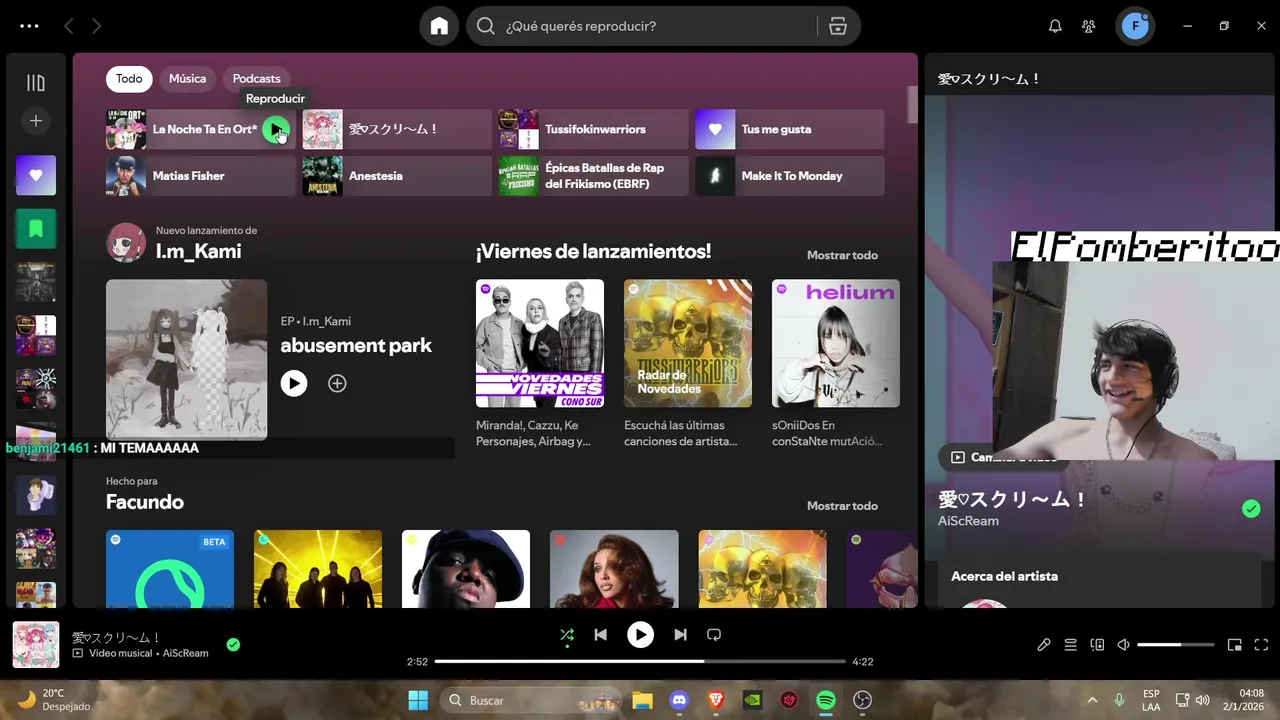Play abusement park EP
The image size is (1280, 720).
point(294,383)
